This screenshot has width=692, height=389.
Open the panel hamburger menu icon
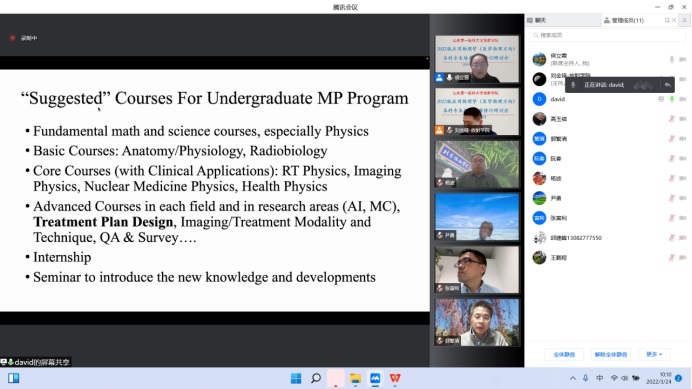click(x=684, y=20)
